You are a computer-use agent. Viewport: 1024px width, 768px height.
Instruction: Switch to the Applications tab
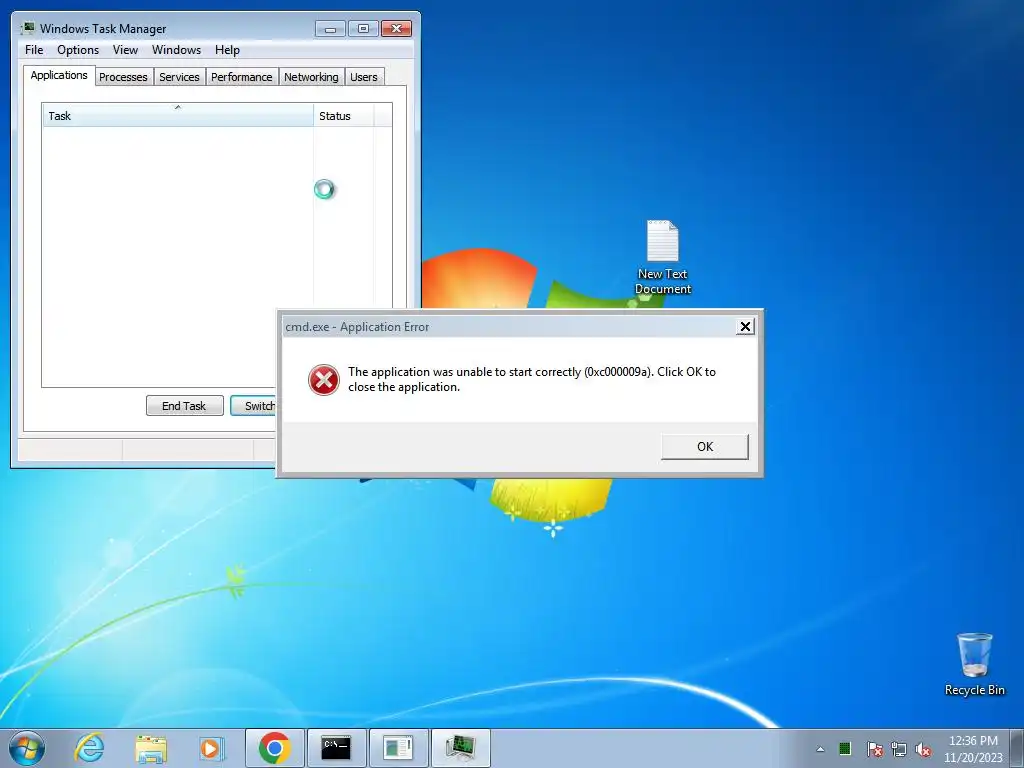point(59,75)
